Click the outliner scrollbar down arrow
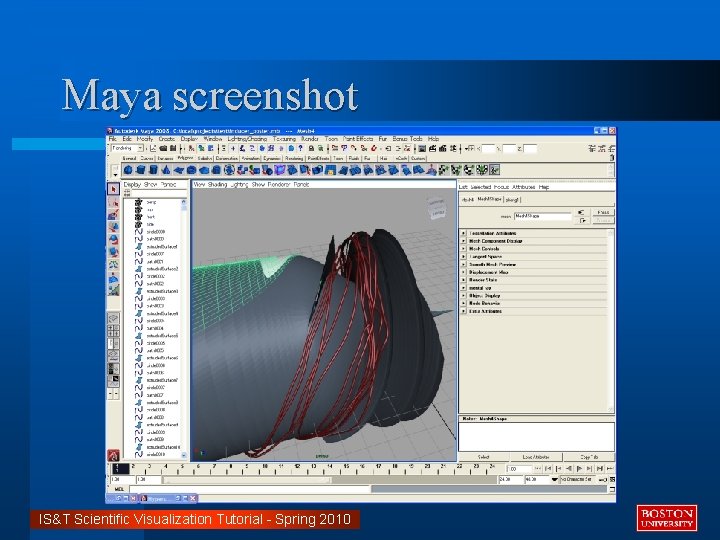The width and height of the screenshot is (720, 540). pos(184,455)
